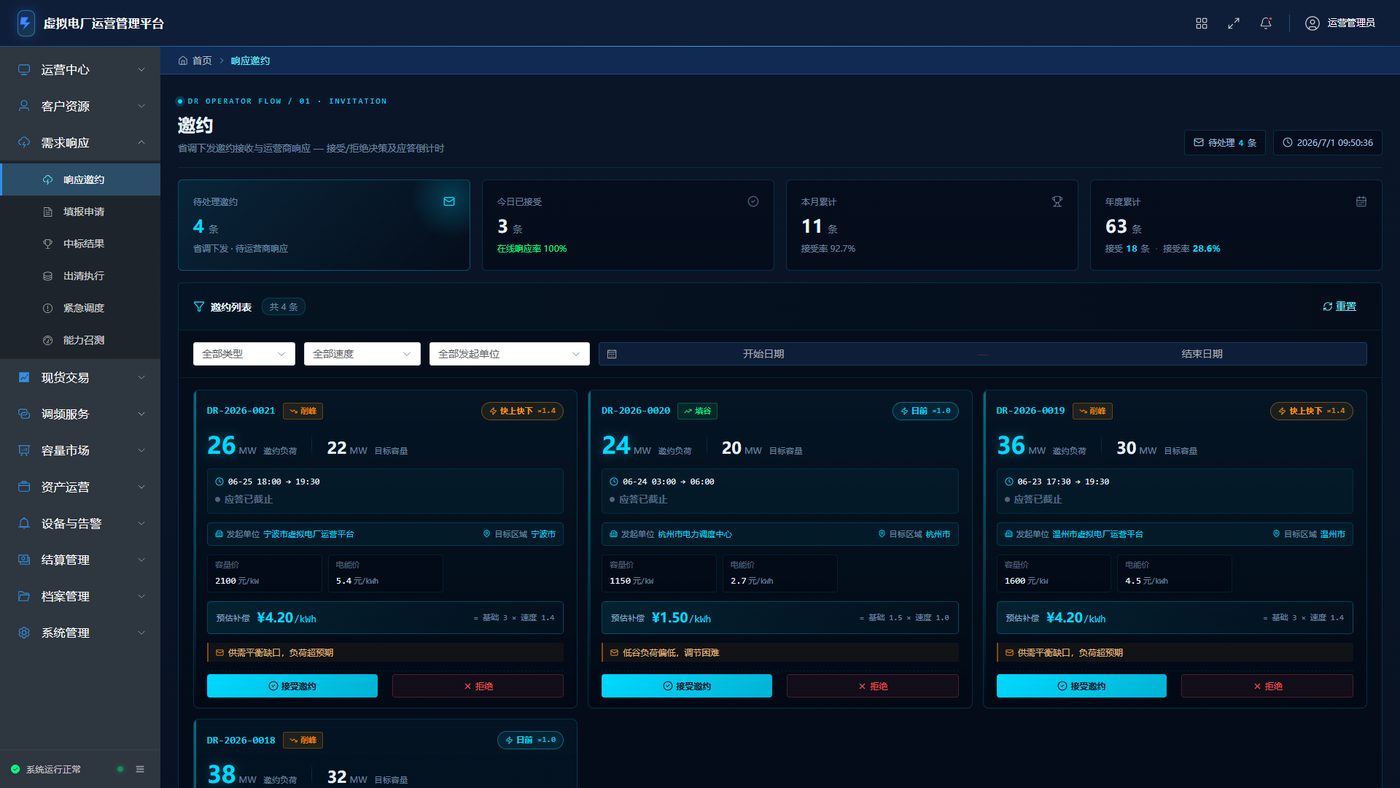This screenshot has width=1400, height=788.
Task: Open the 全部速度 dropdown filter
Action: click(362, 354)
